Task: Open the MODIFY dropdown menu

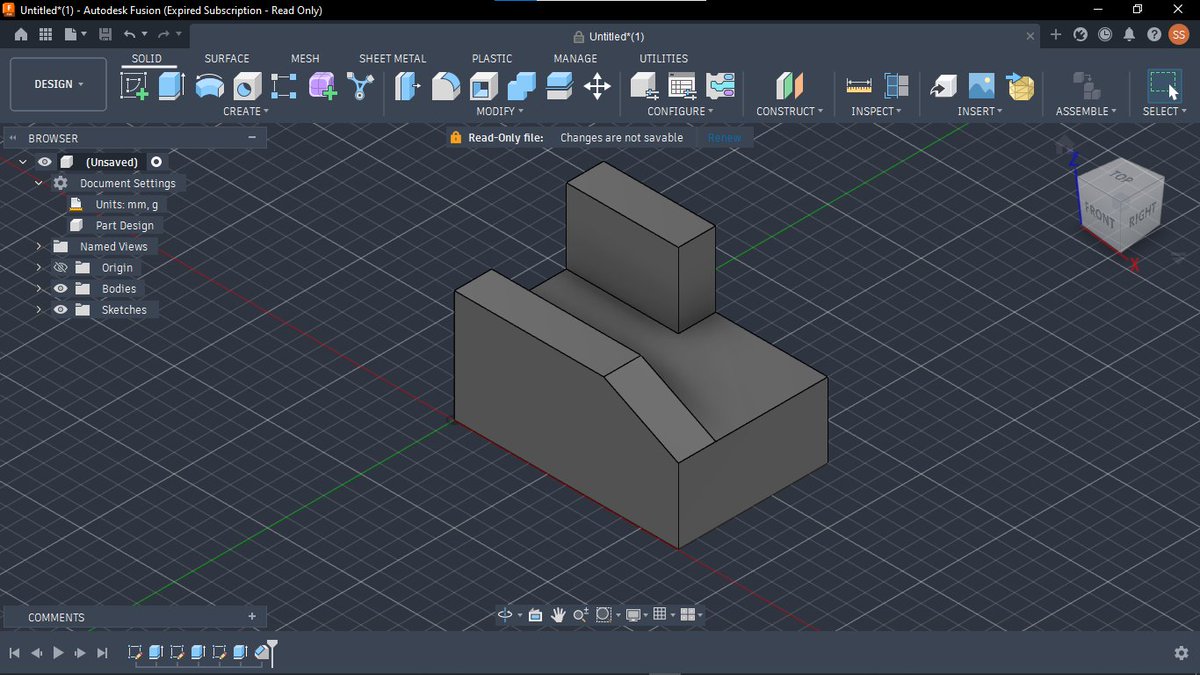Action: pos(500,111)
